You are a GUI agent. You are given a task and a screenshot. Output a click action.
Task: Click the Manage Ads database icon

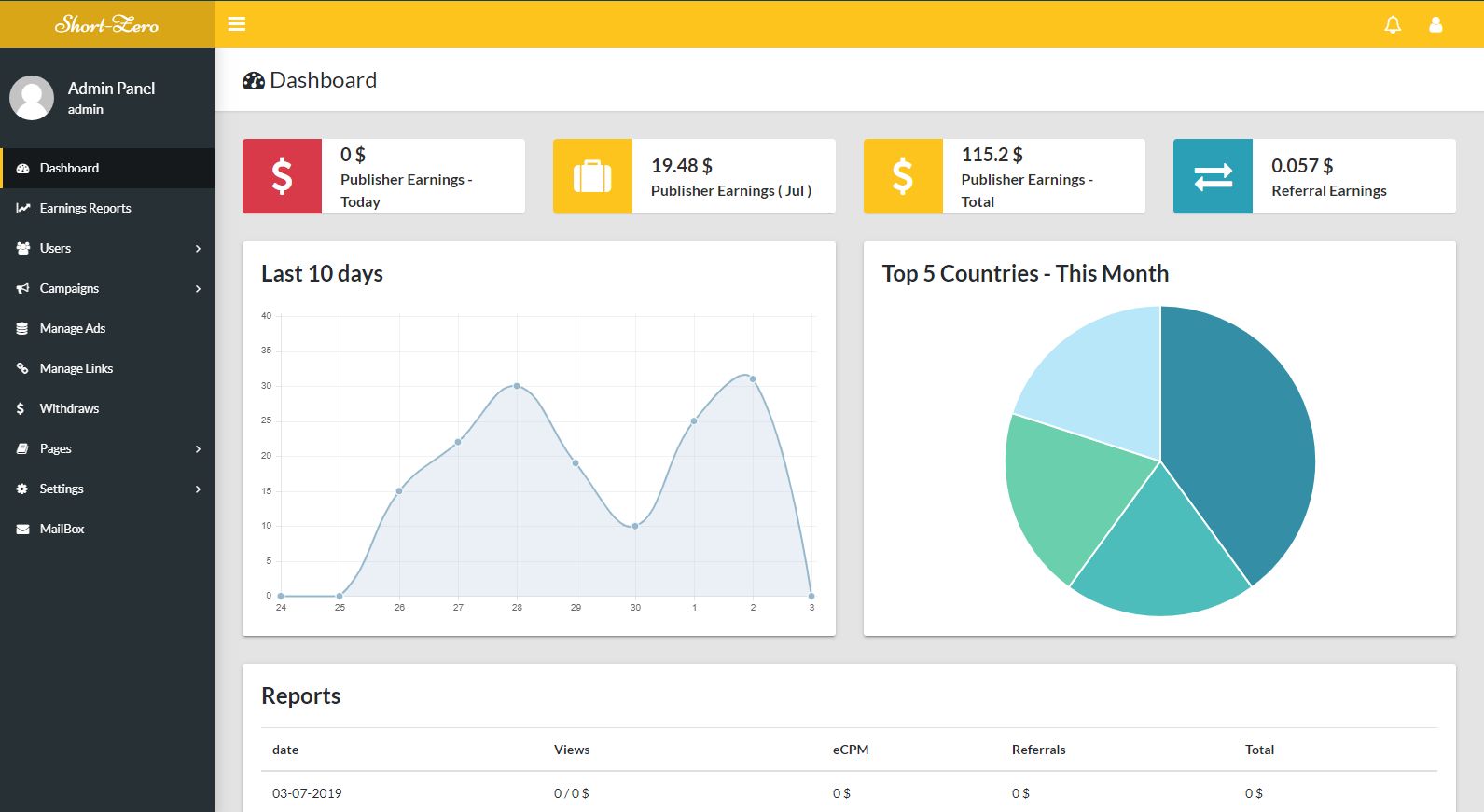click(x=22, y=329)
